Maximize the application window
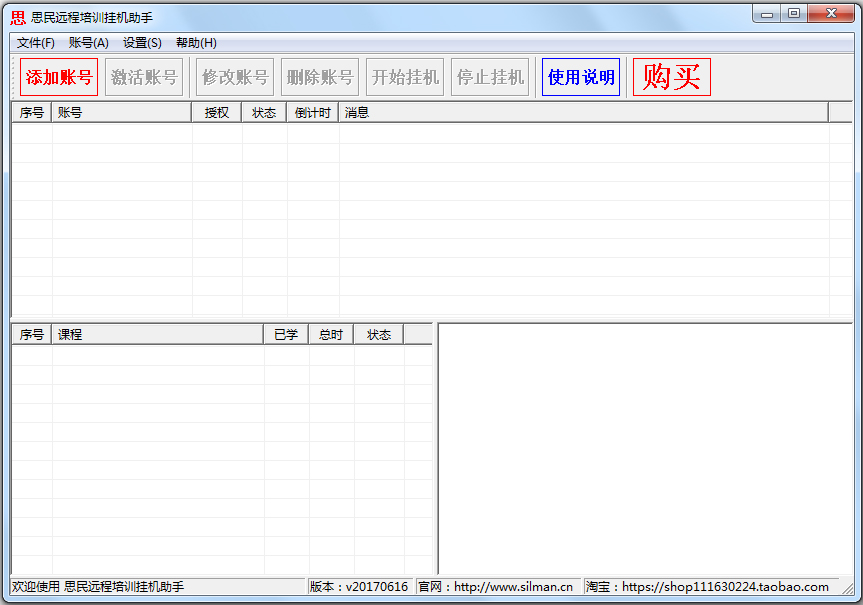 (x=794, y=14)
